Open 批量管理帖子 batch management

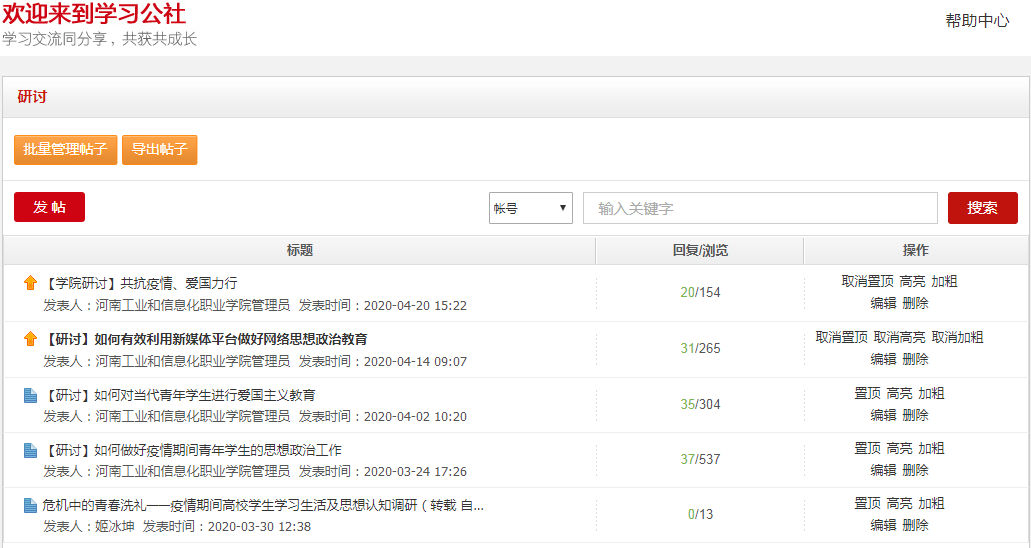(x=65, y=150)
